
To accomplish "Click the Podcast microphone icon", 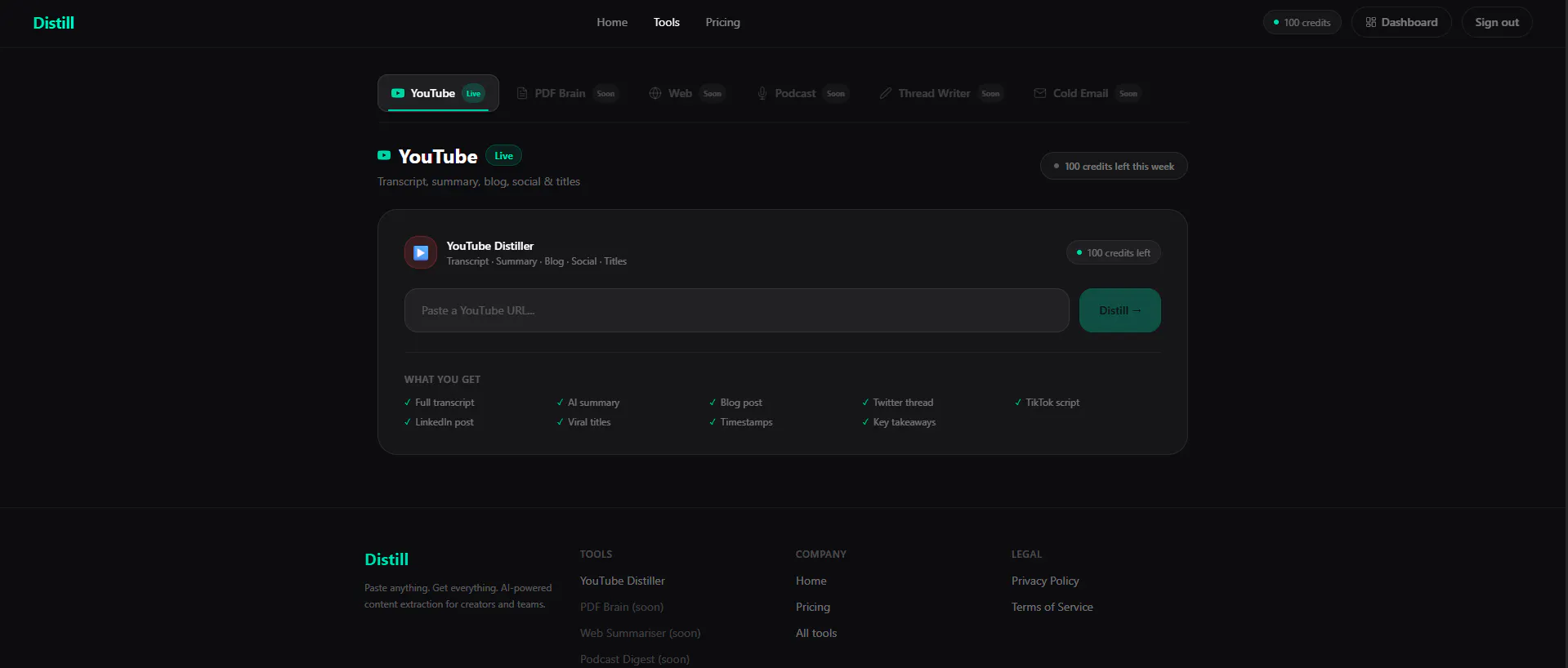I will click(762, 93).
